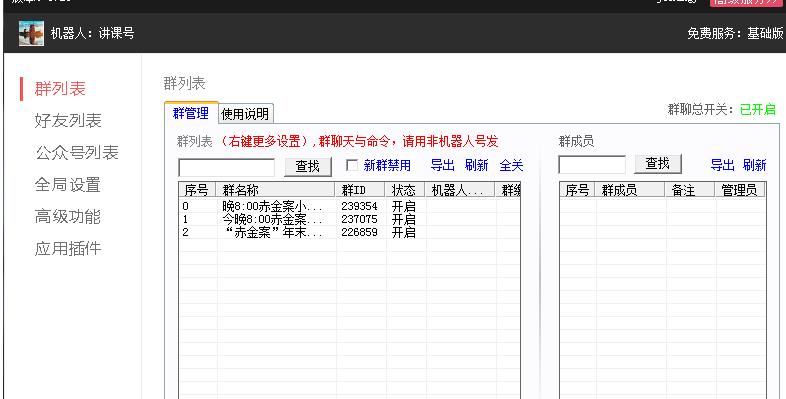Click 刷新 link for group list
Viewport: 786px width, 399px height.
pos(476,165)
